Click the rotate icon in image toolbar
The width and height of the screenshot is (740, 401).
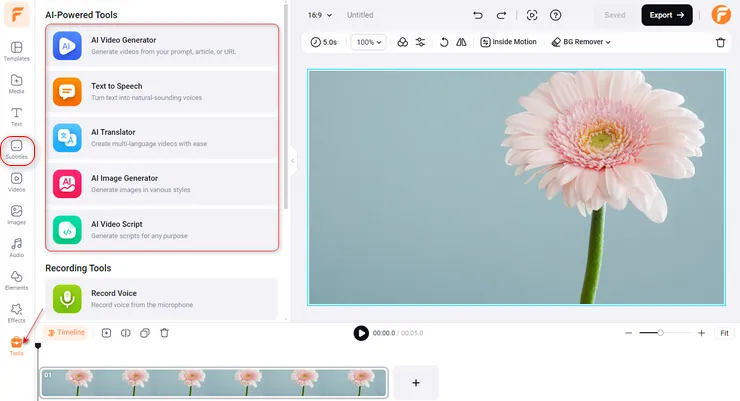(x=444, y=42)
